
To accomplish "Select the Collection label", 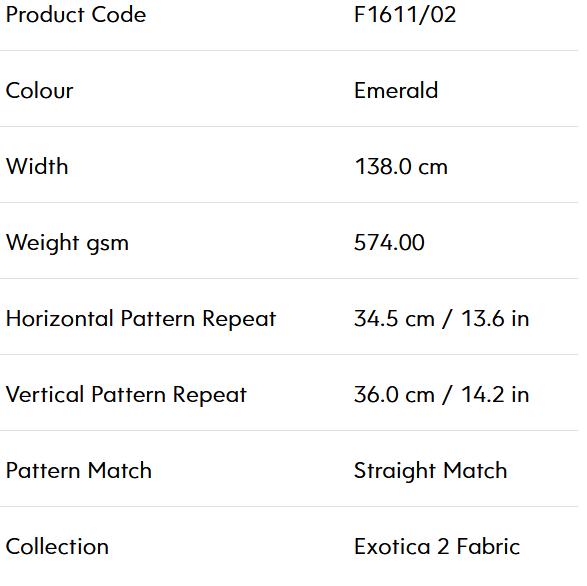I will 57,547.
